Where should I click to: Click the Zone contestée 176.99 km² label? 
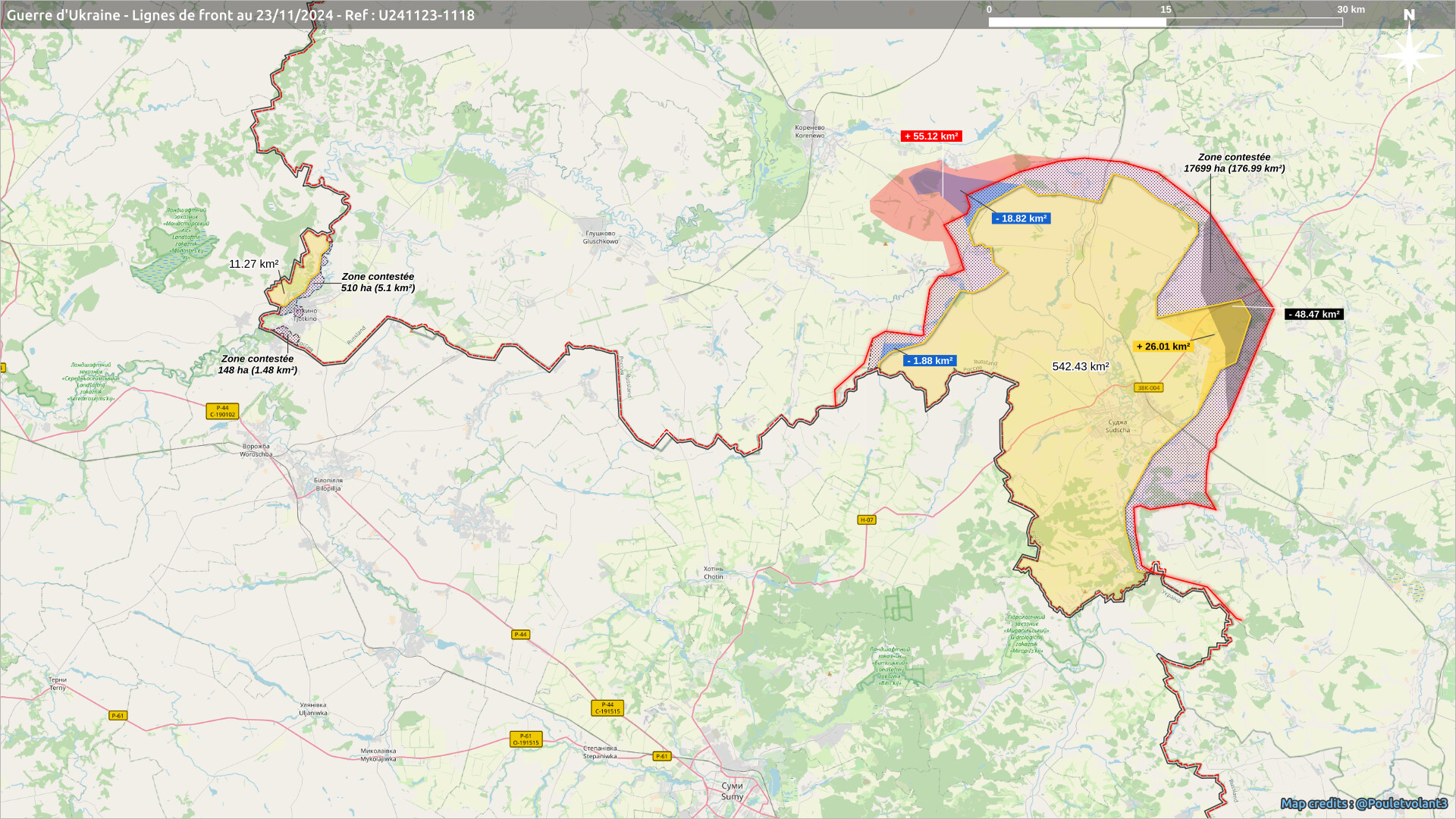(1234, 163)
